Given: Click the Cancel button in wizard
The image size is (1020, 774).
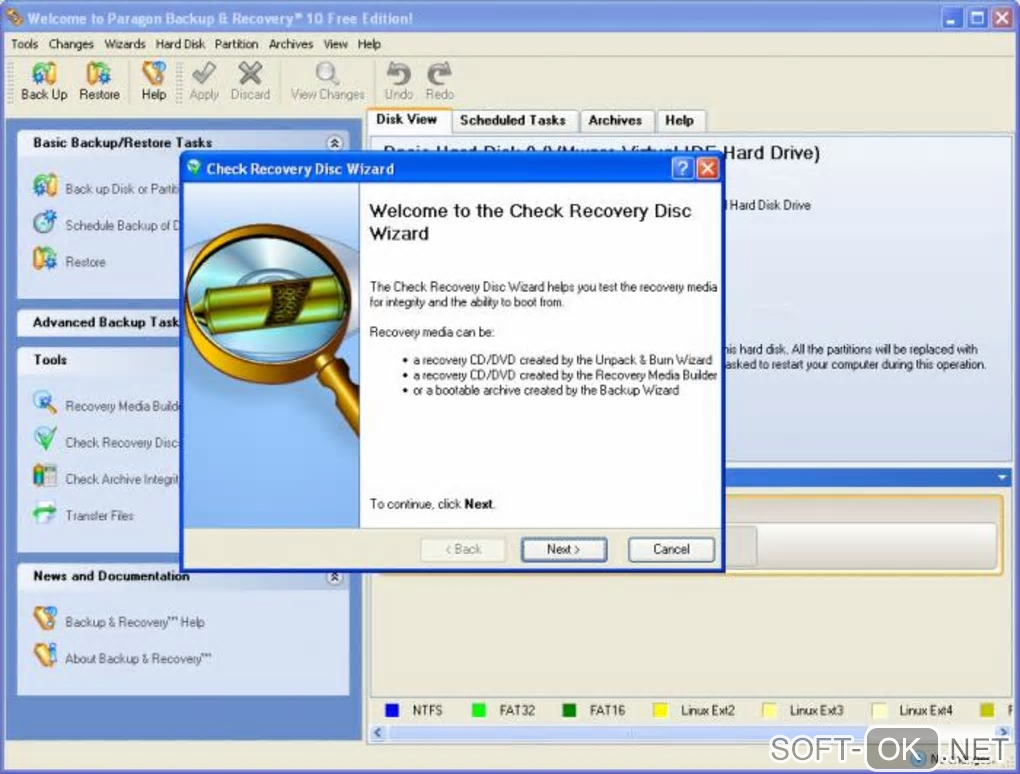Looking at the screenshot, I should (671, 549).
